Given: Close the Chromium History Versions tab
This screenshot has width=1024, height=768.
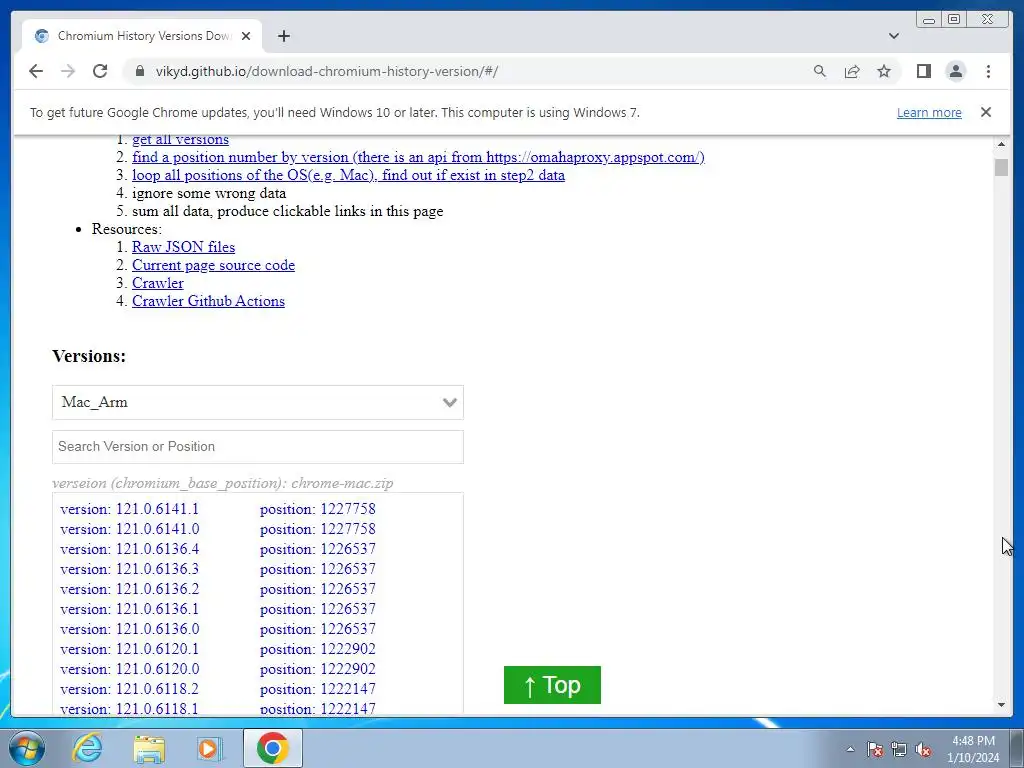Looking at the screenshot, I should point(246,36).
